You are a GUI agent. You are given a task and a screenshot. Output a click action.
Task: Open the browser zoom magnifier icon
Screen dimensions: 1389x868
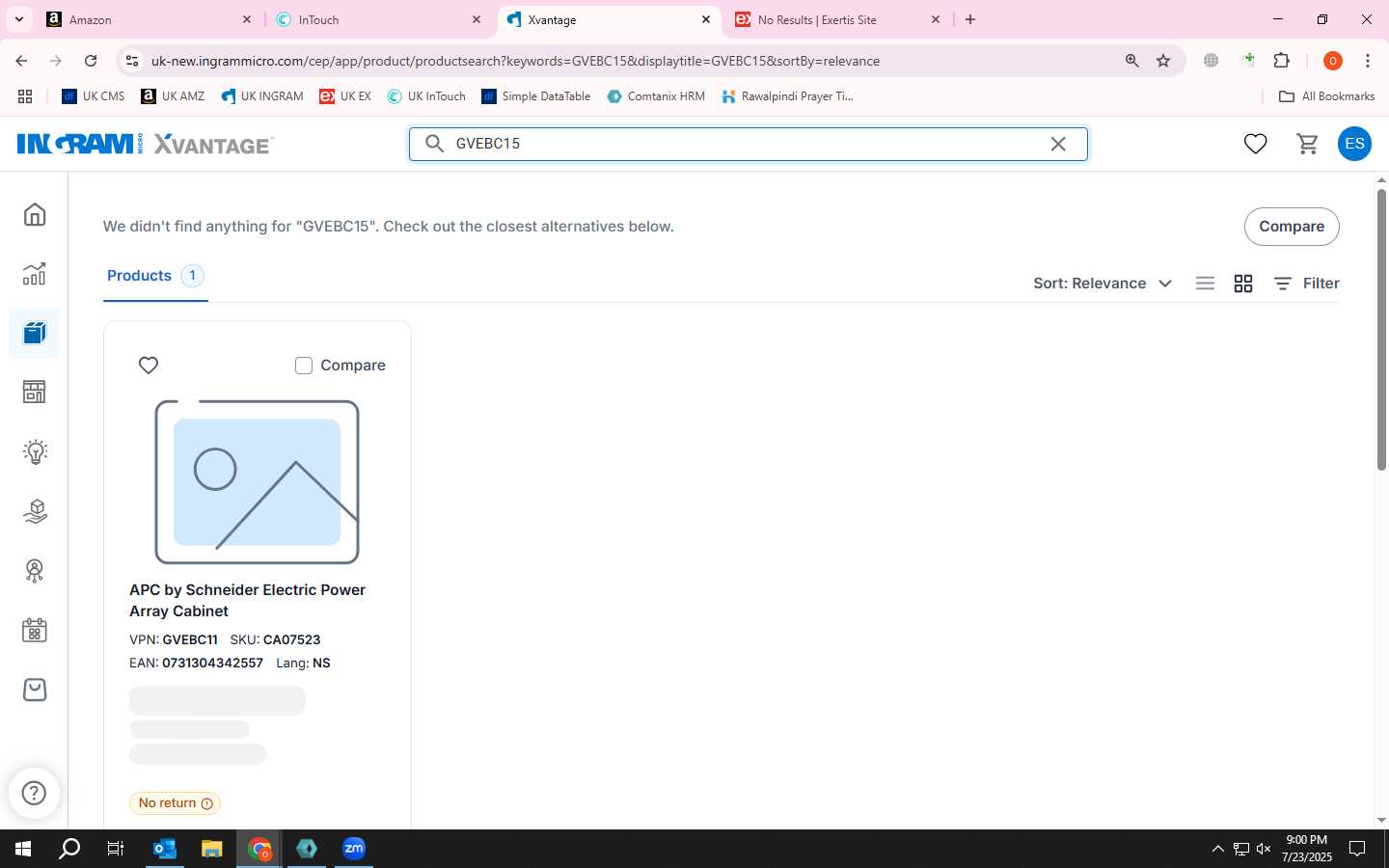pyautogui.click(x=1132, y=61)
